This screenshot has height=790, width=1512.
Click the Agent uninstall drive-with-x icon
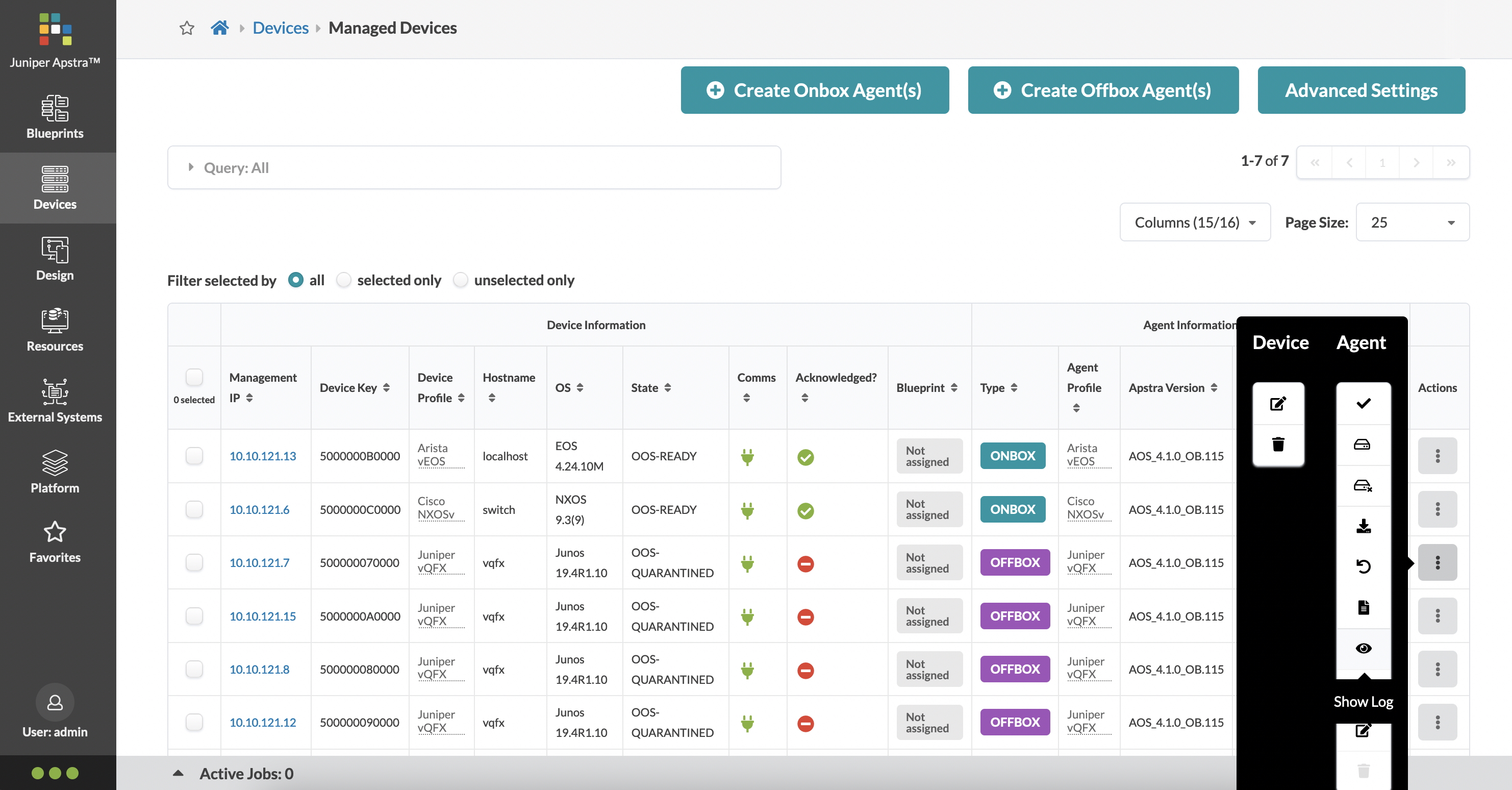click(1363, 486)
